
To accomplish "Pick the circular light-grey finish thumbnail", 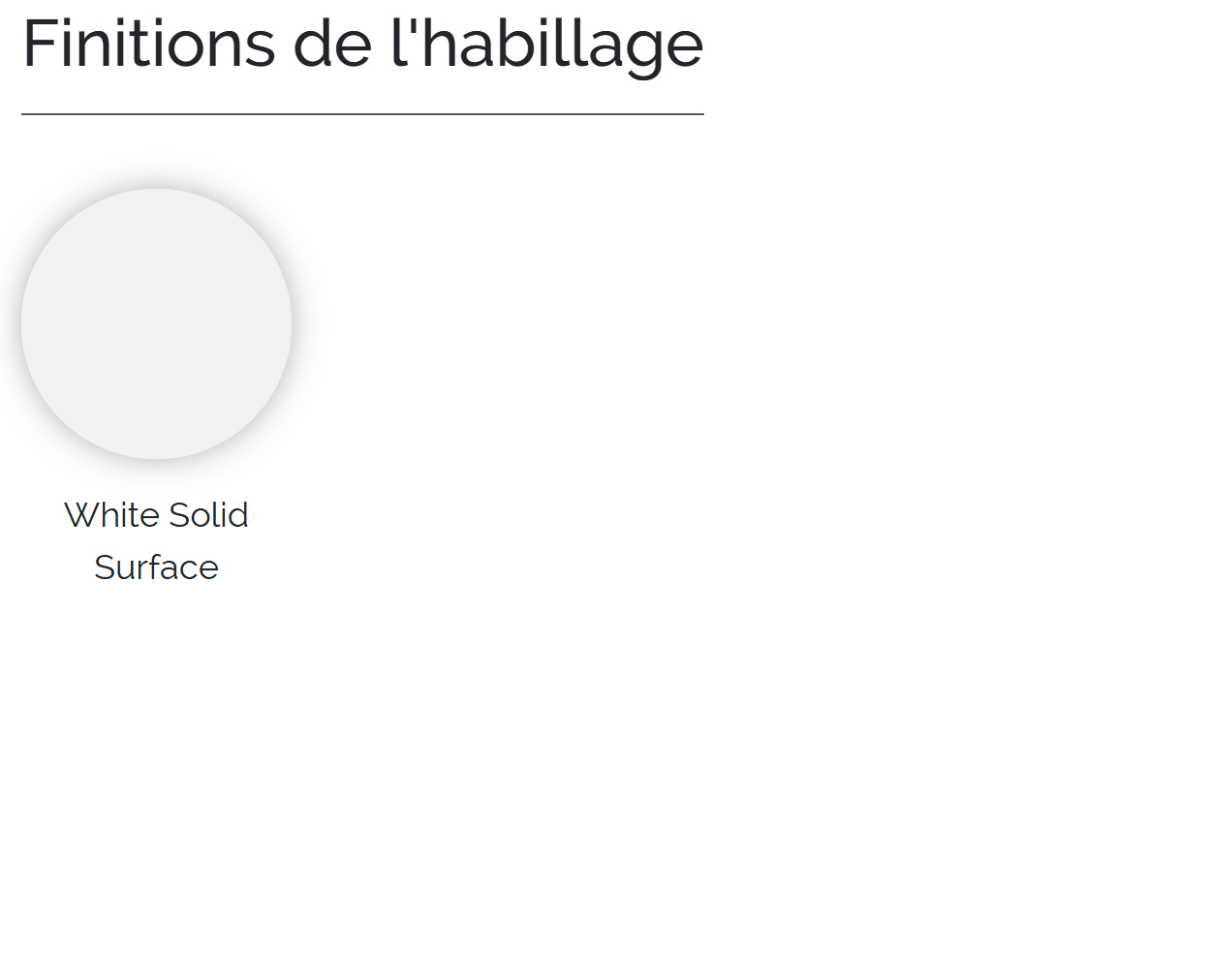I will coord(156,323).
